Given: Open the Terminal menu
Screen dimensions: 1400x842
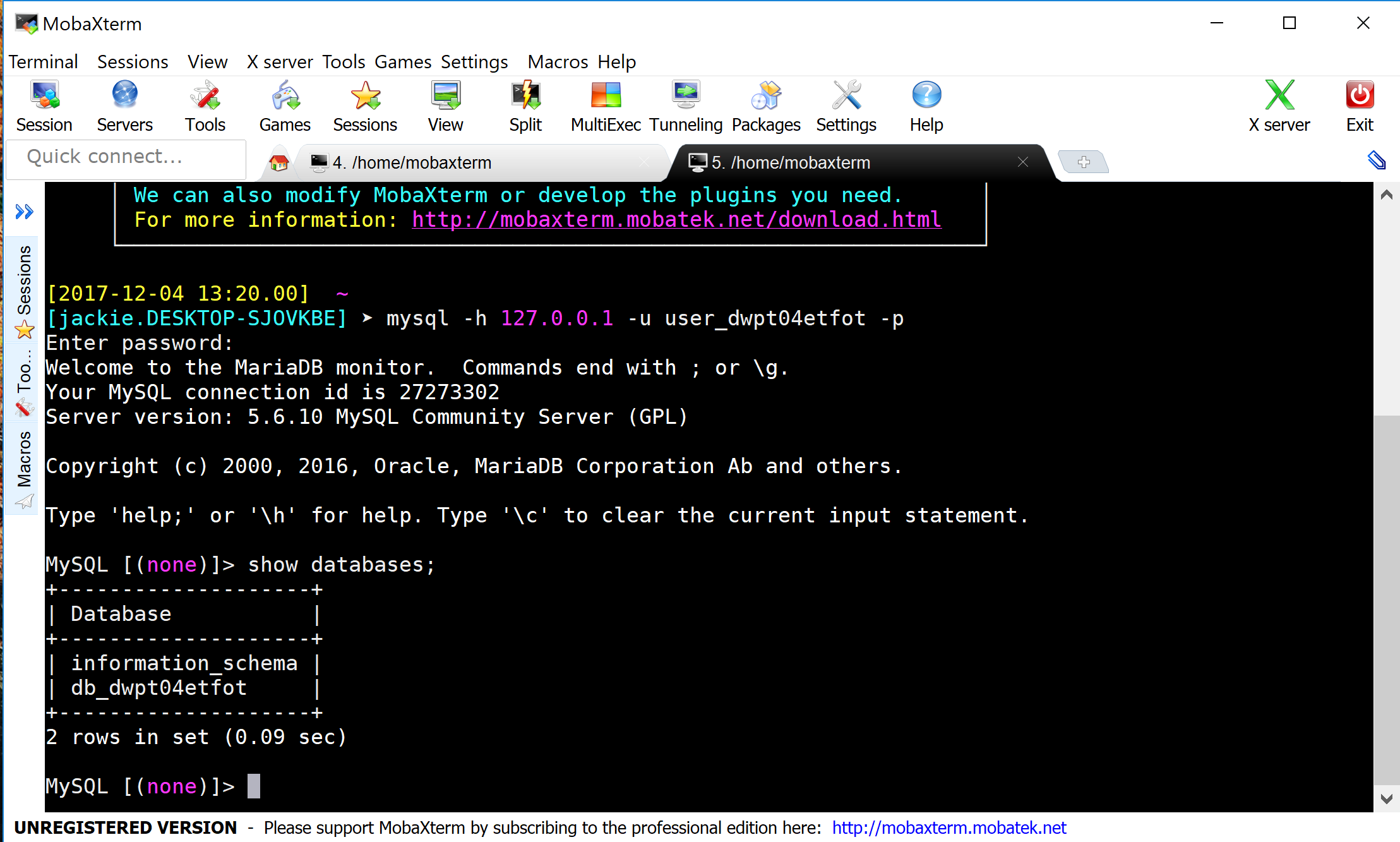Looking at the screenshot, I should pyautogui.click(x=44, y=62).
